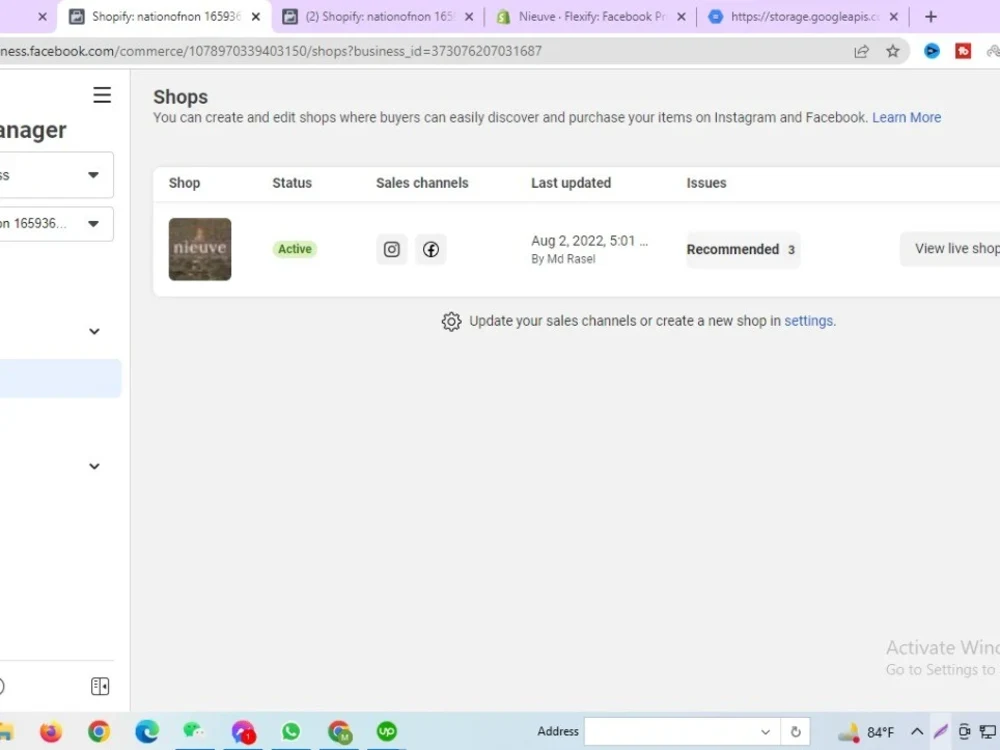Click the Shop column header
The height and width of the screenshot is (750, 1000).
pyautogui.click(x=184, y=183)
